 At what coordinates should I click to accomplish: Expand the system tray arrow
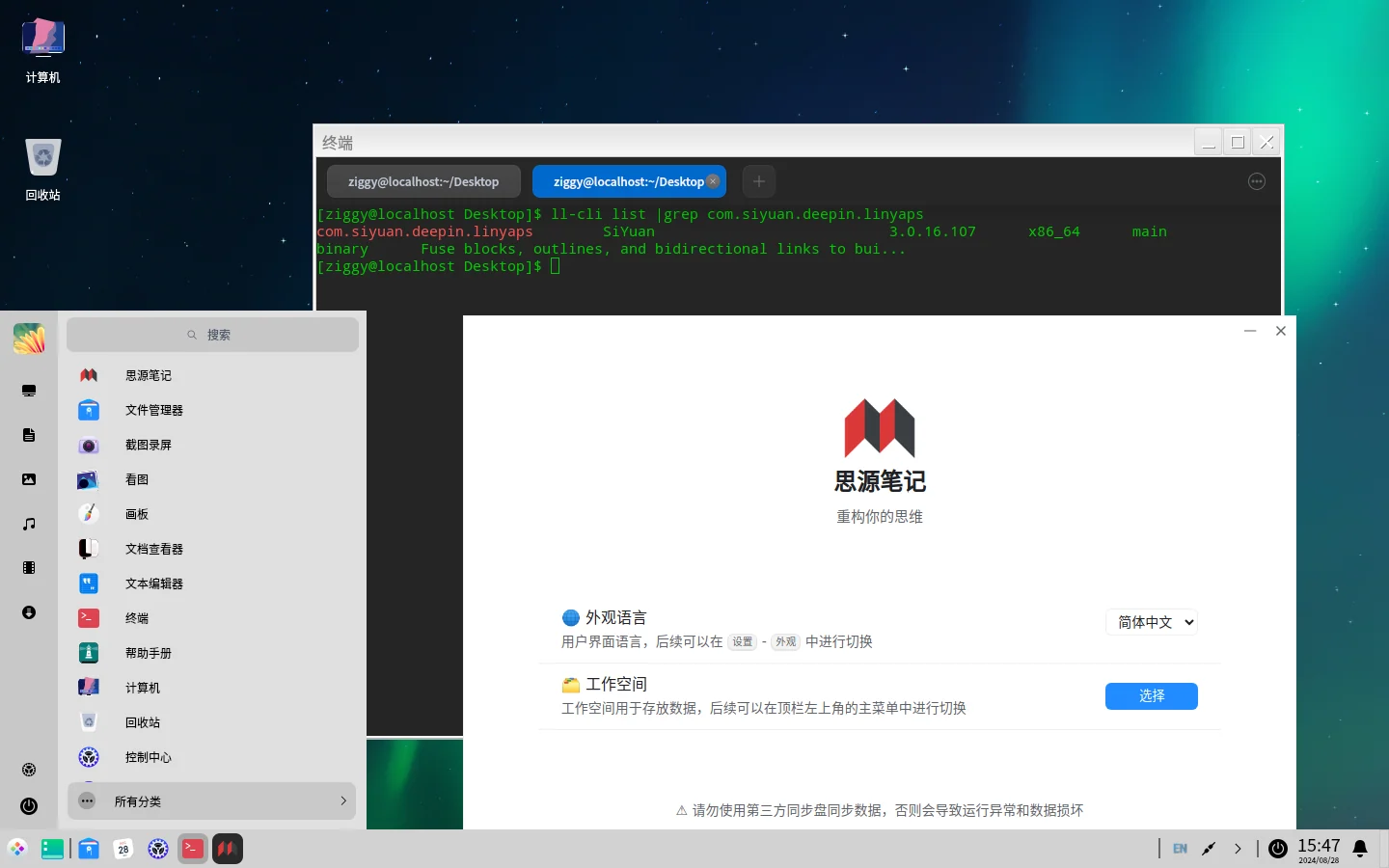tap(1238, 849)
